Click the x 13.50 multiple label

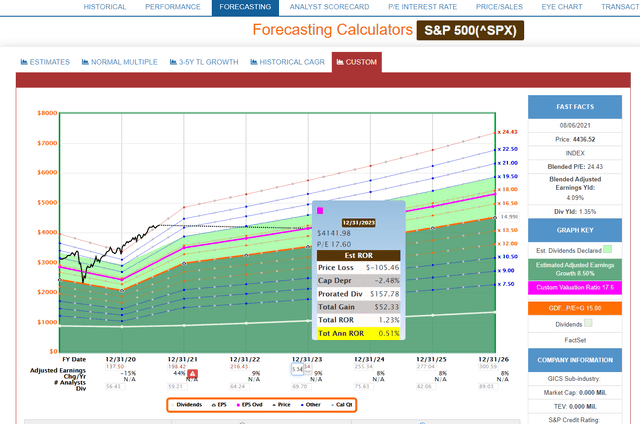(x=508, y=230)
